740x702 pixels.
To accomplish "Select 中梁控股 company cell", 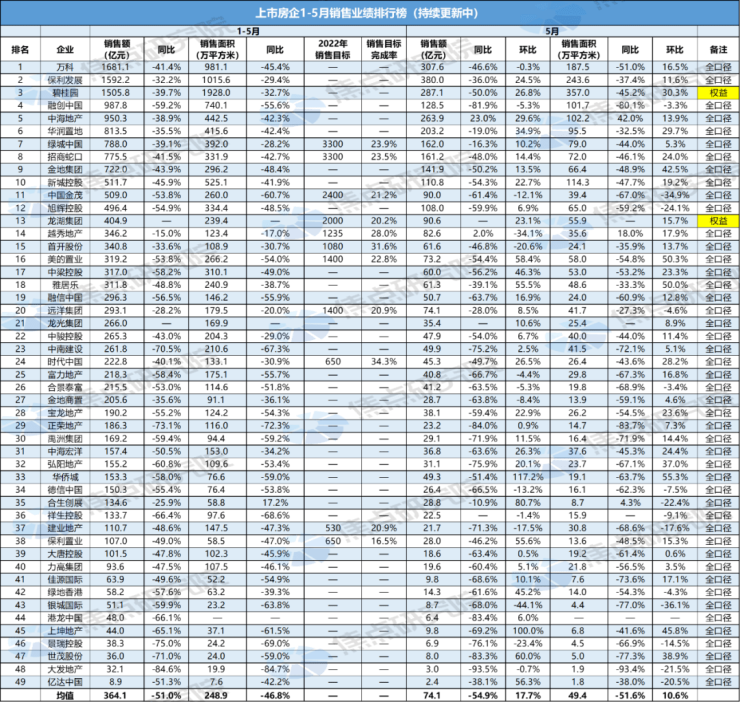I will click(65, 272).
